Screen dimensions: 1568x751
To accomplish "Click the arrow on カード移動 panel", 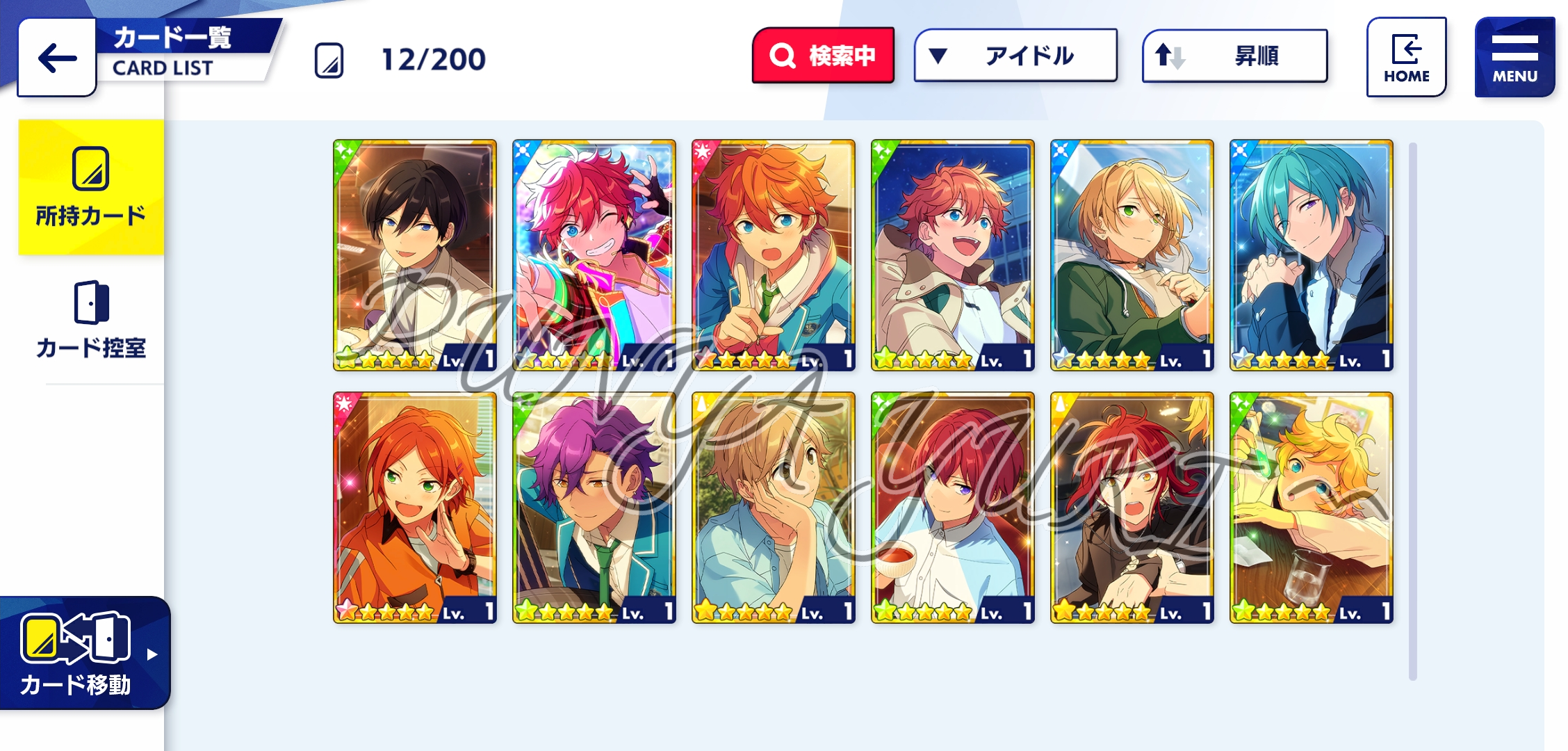I will click(152, 654).
